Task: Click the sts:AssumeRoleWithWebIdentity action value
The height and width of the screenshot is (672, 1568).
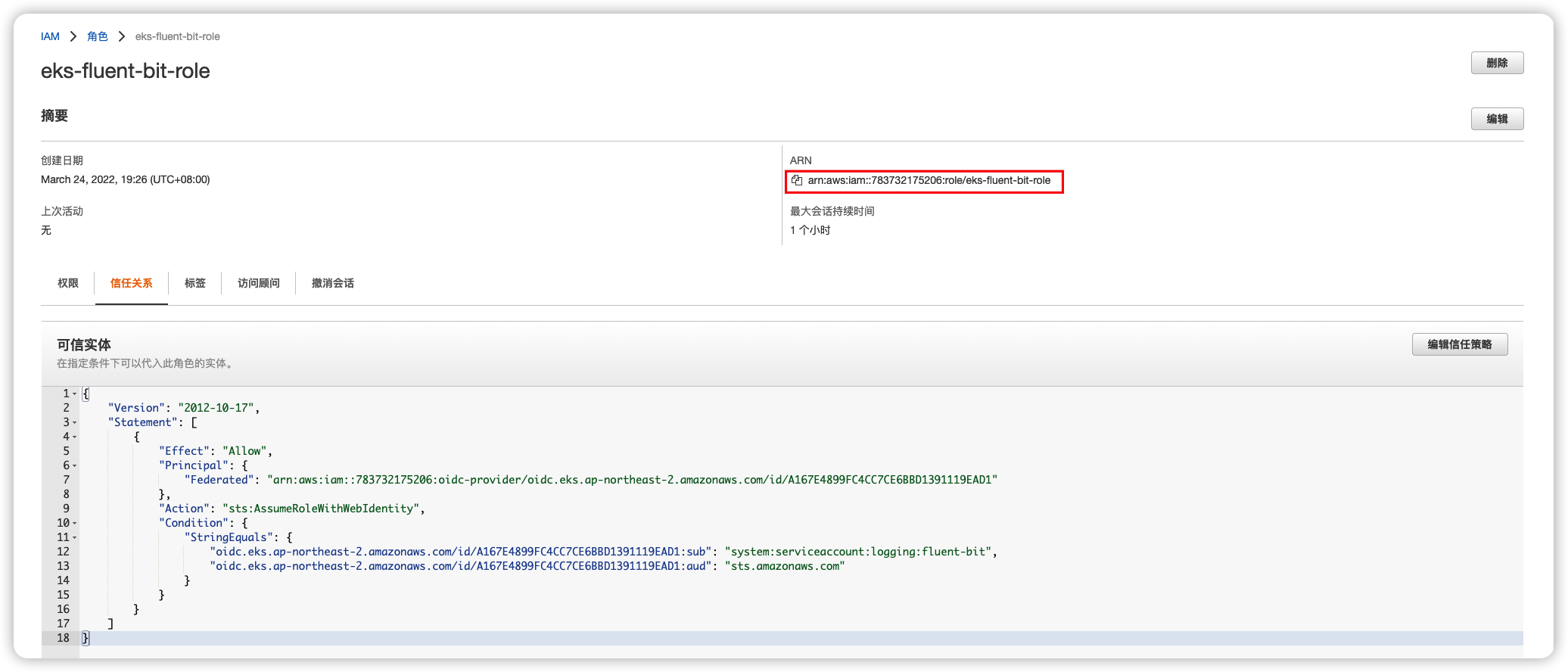Action: click(x=321, y=509)
